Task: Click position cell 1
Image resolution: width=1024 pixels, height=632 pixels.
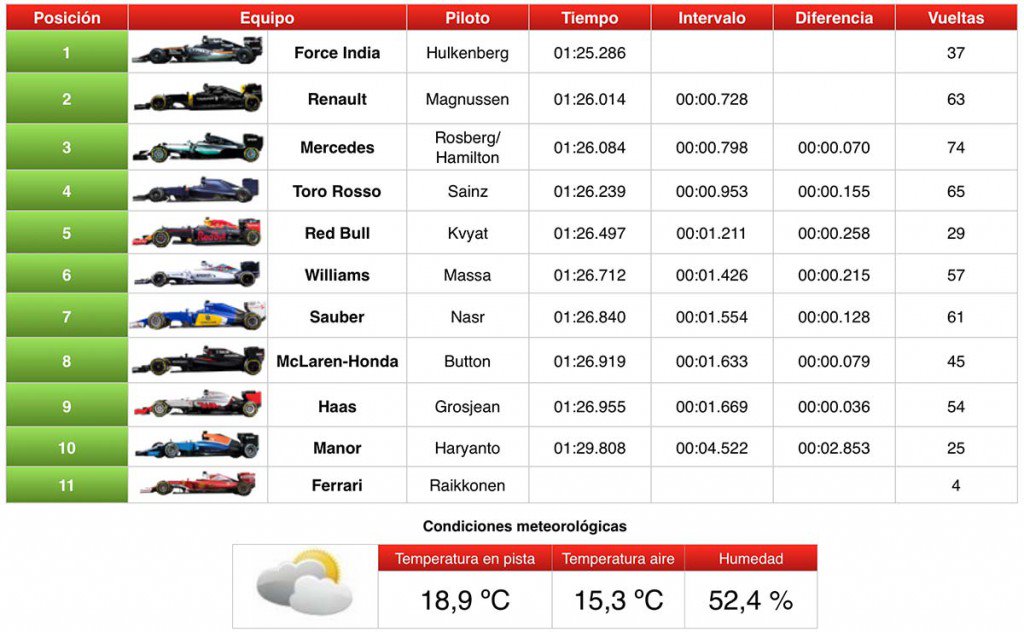Action: point(67,52)
